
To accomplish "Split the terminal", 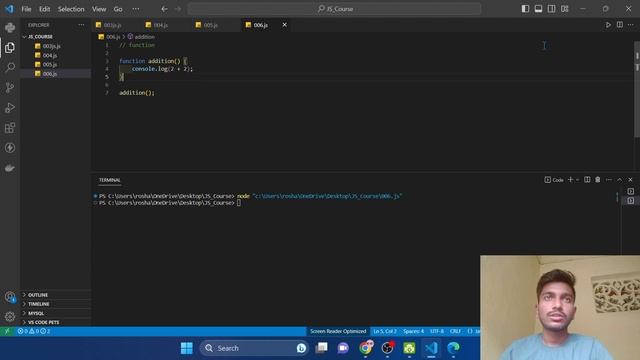I will point(587,180).
